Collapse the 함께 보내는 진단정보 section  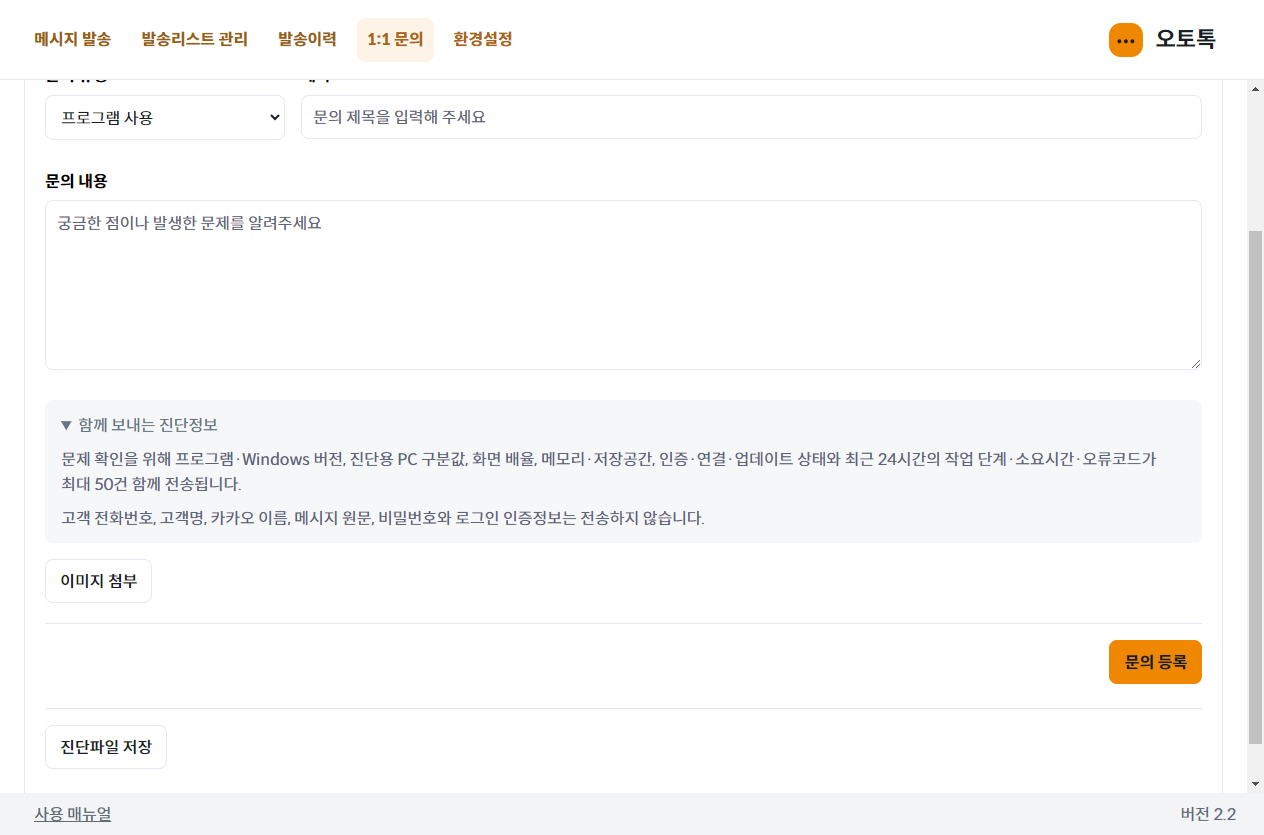(x=139, y=425)
